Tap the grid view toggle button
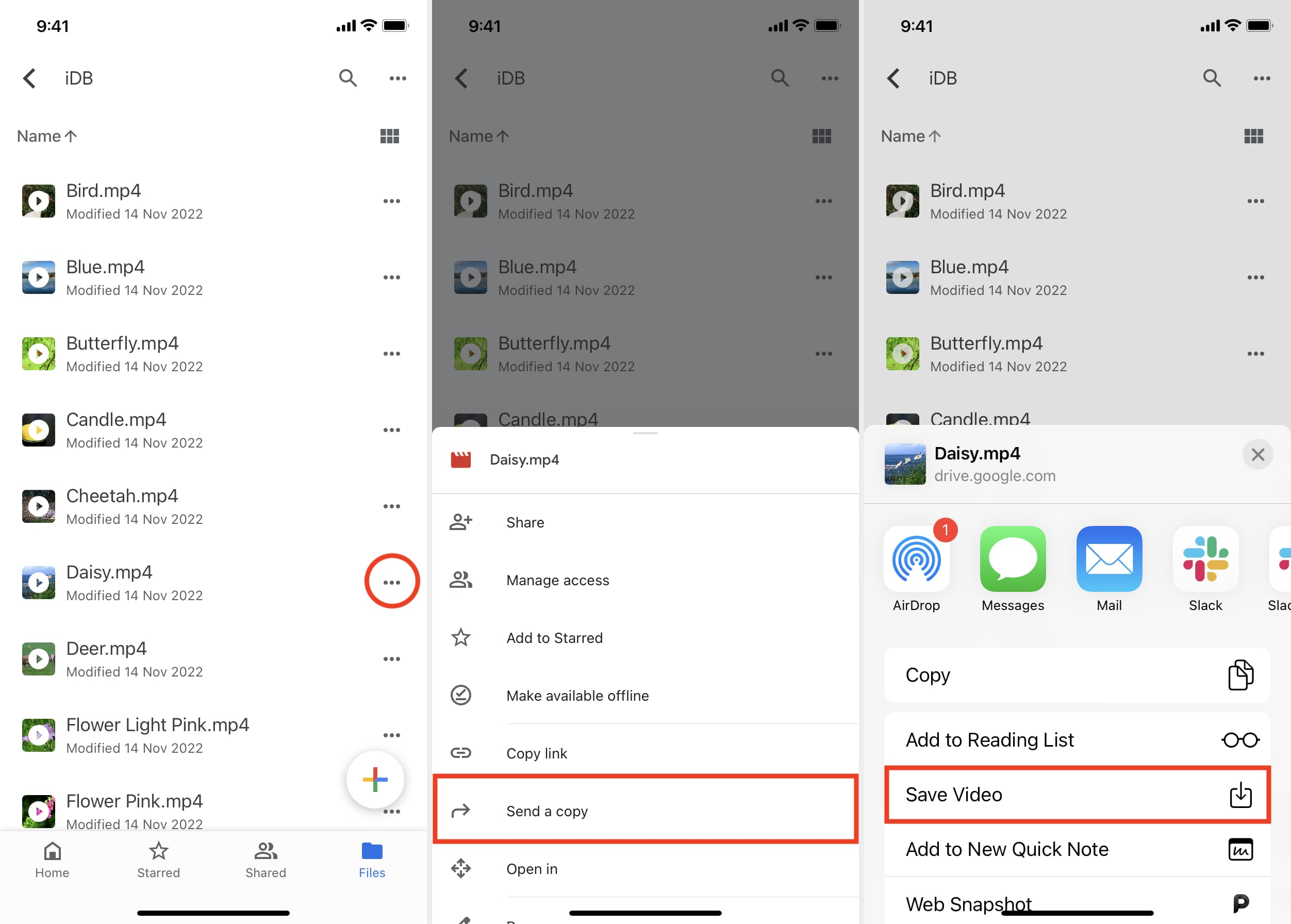Screen dimensions: 1291x924 [389, 136]
